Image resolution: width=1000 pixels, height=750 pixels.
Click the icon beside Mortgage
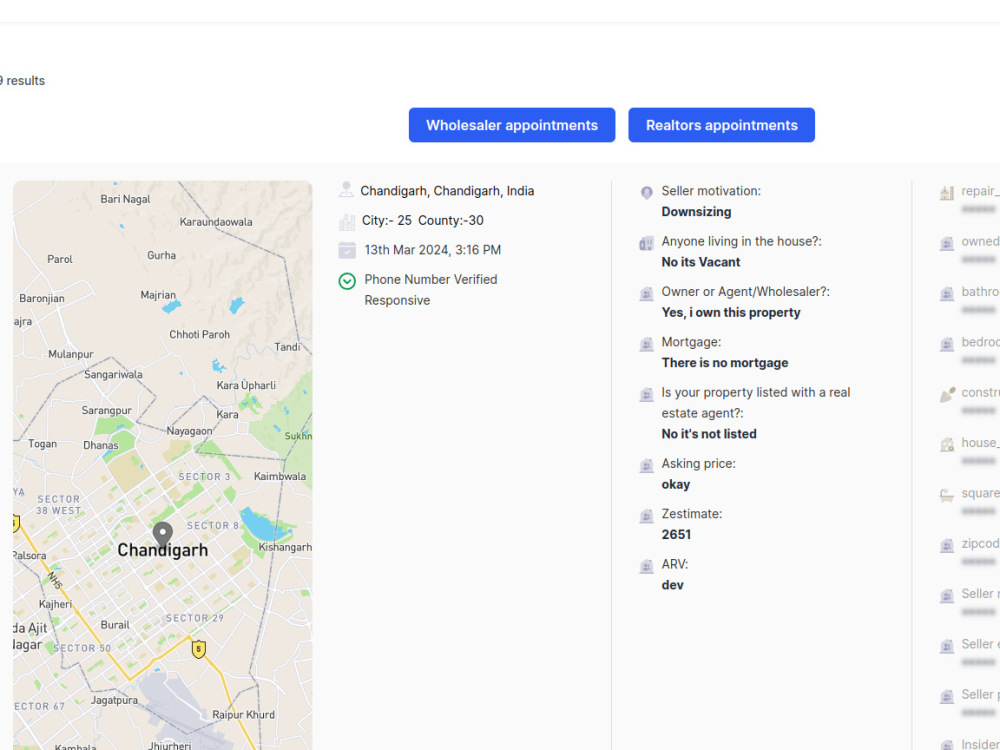pyautogui.click(x=646, y=344)
